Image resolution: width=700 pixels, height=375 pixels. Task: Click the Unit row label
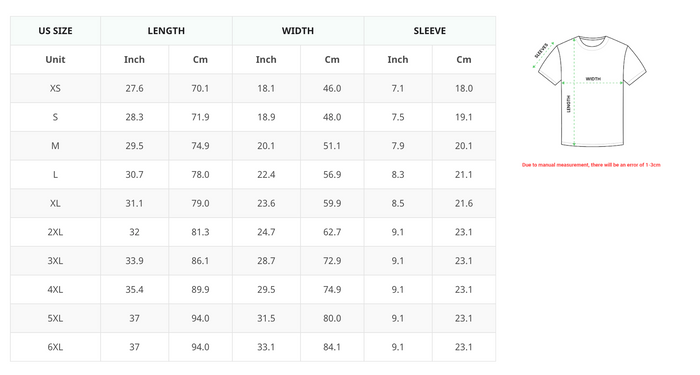pos(55,59)
